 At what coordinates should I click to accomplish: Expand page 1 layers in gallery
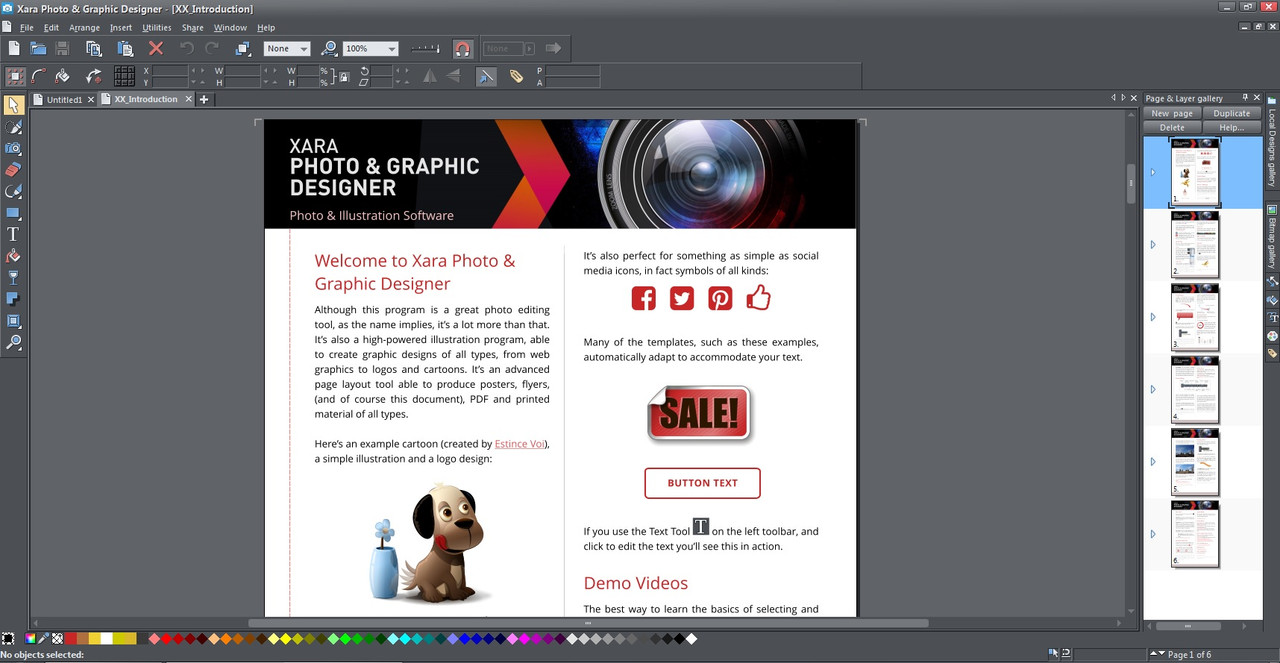coord(1153,172)
